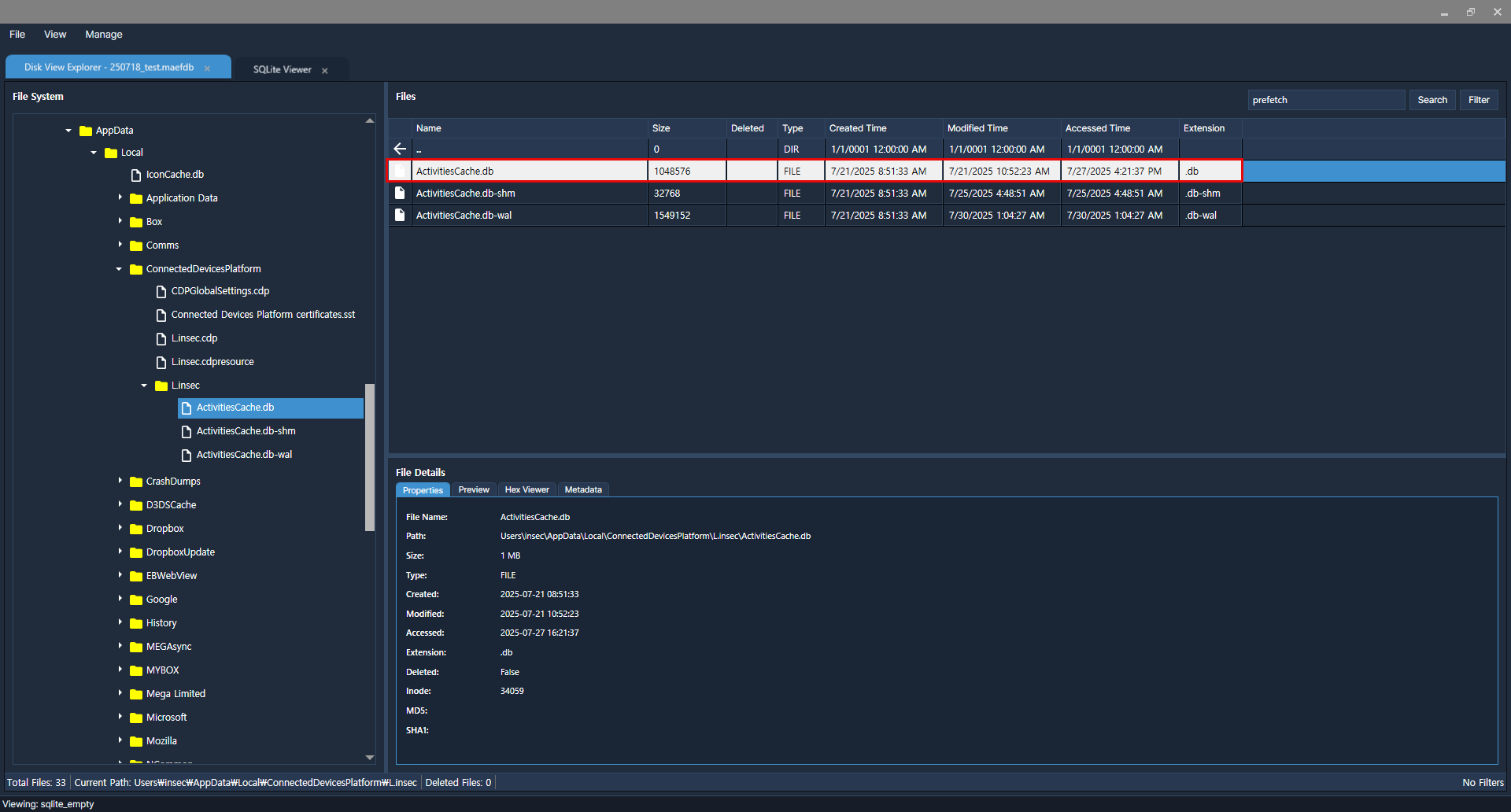
Task: Click the ActivitiesCache.db-wal file icon in Files list
Action: 400,215
